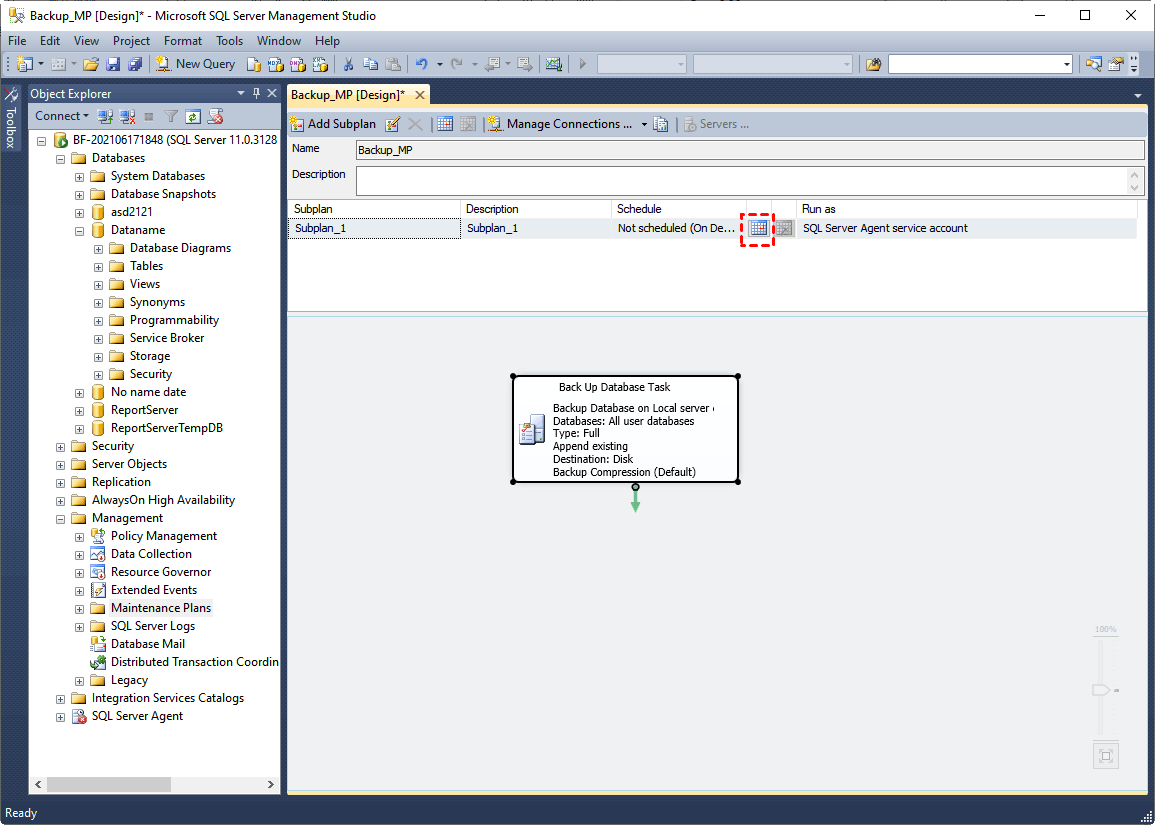1155x825 pixels.
Task: Close the Backup_MP [Design] tab
Action: coord(420,95)
